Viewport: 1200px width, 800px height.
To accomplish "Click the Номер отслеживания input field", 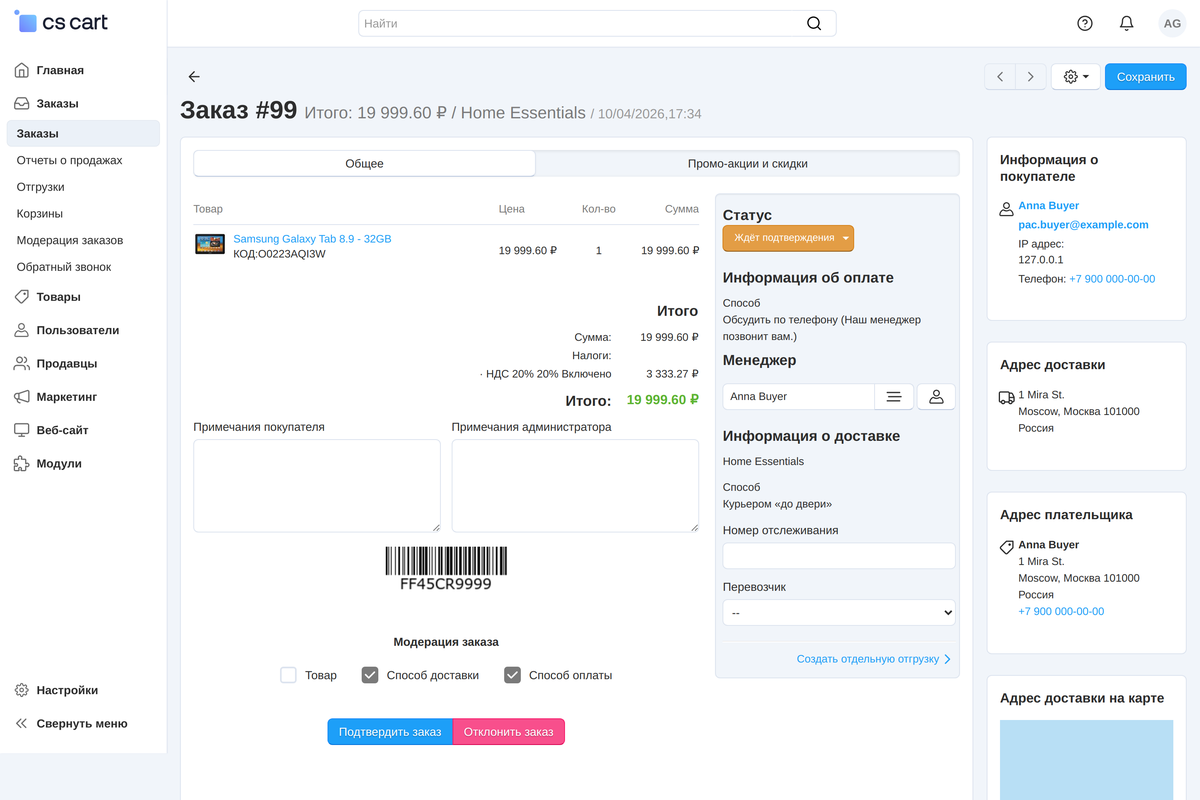I will click(839, 556).
